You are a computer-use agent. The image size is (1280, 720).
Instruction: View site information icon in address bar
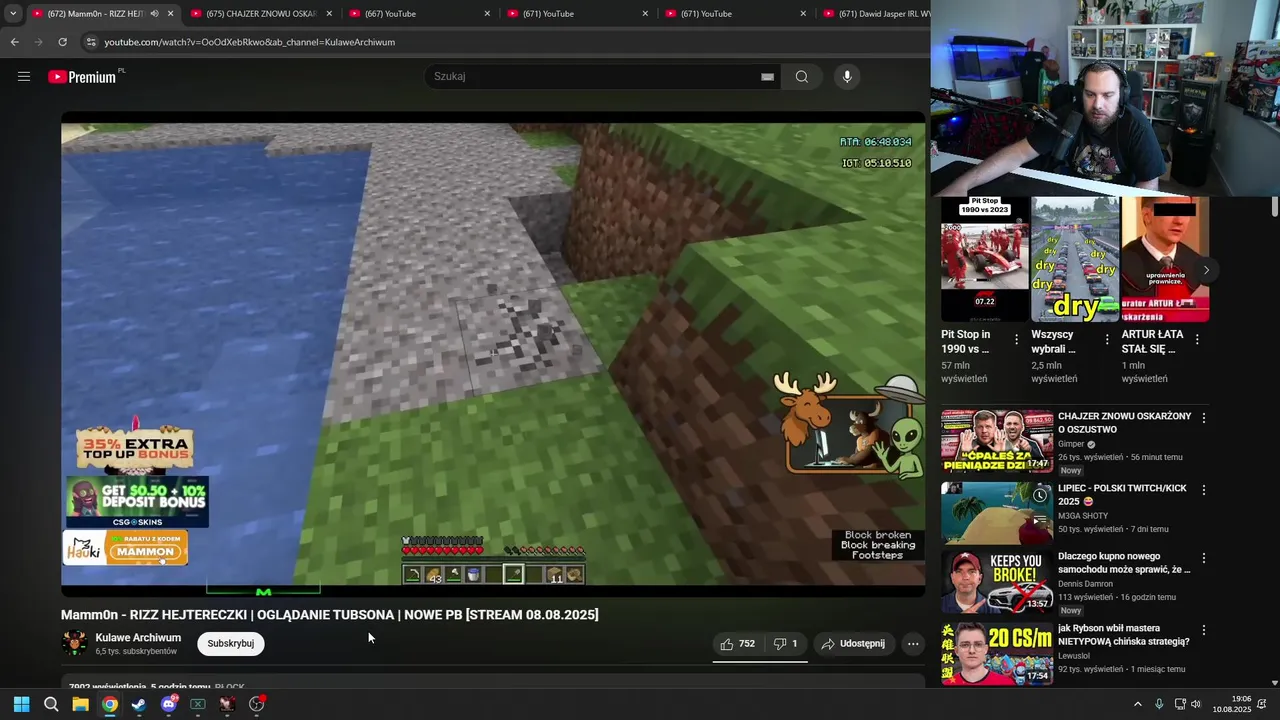pos(91,42)
